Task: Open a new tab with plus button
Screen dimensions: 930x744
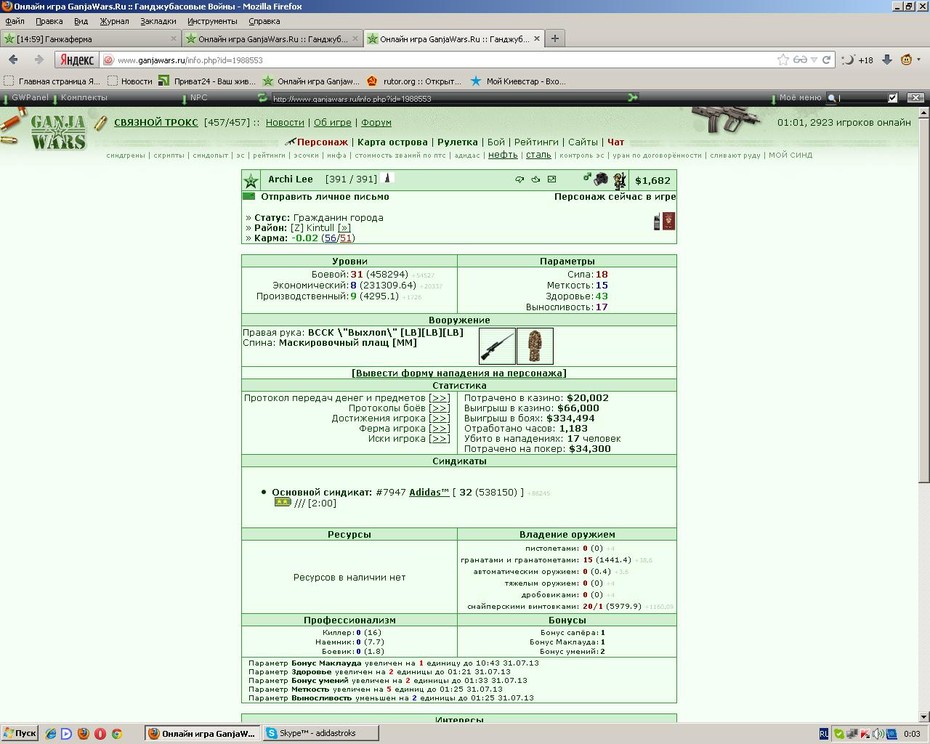Action: click(555, 39)
